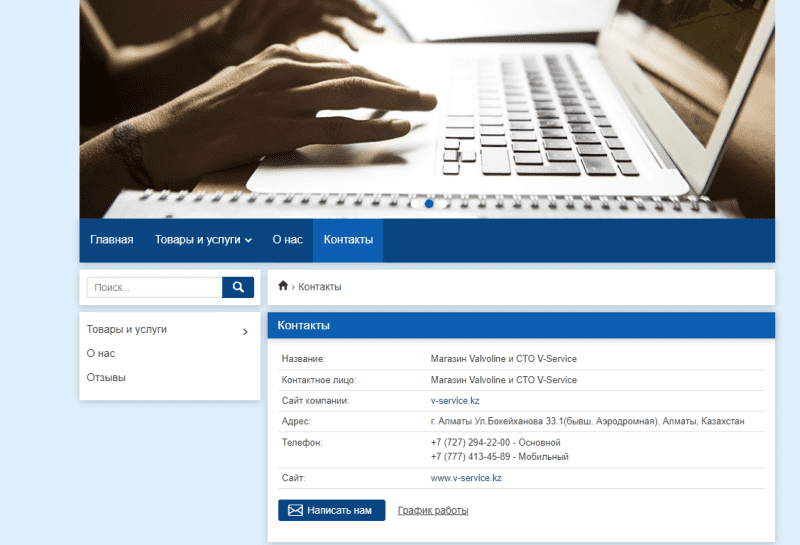Click Контакты in the breadcrumb
800x545 pixels.
click(x=320, y=287)
